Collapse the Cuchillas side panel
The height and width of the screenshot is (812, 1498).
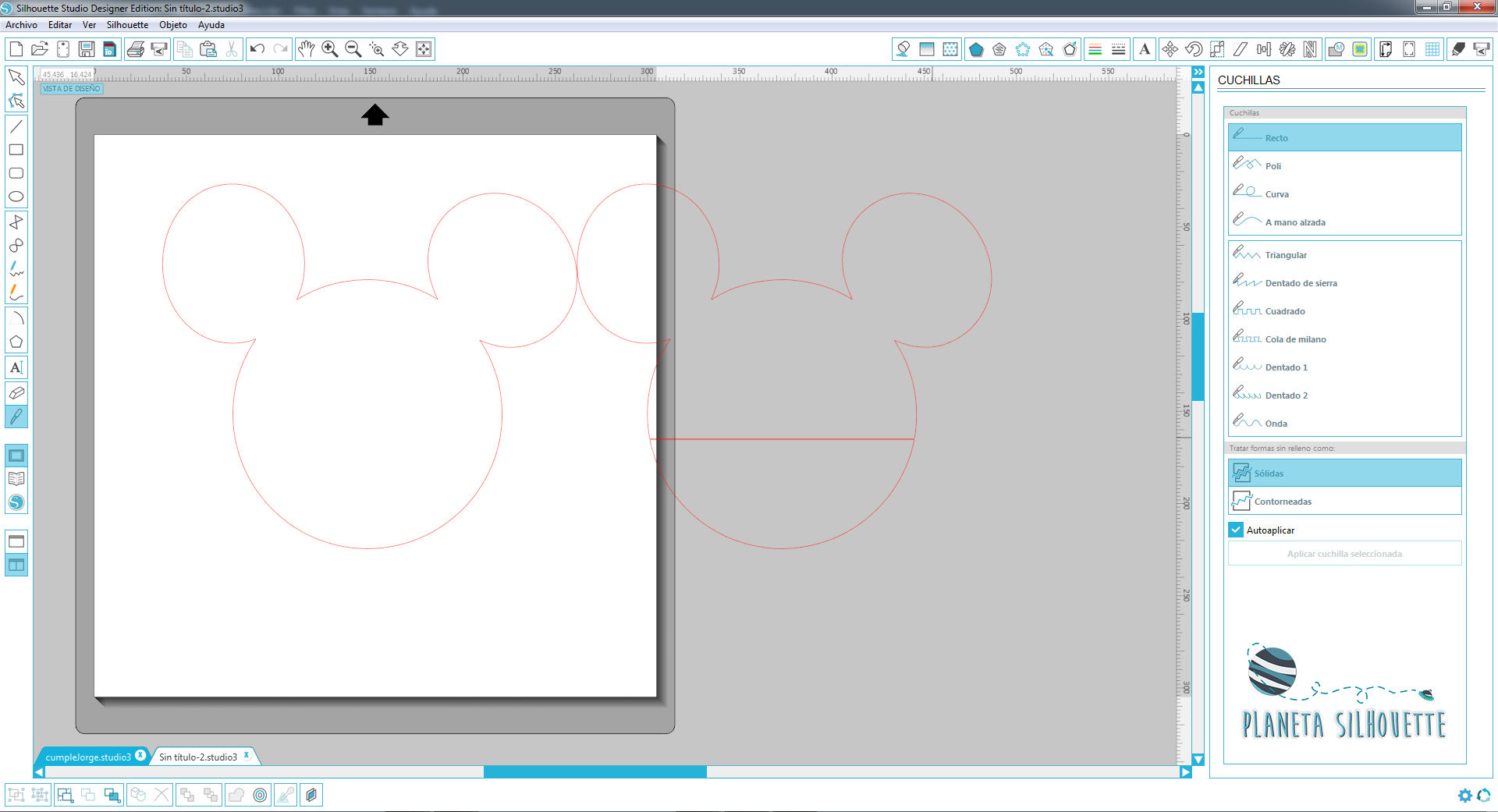click(x=1198, y=72)
